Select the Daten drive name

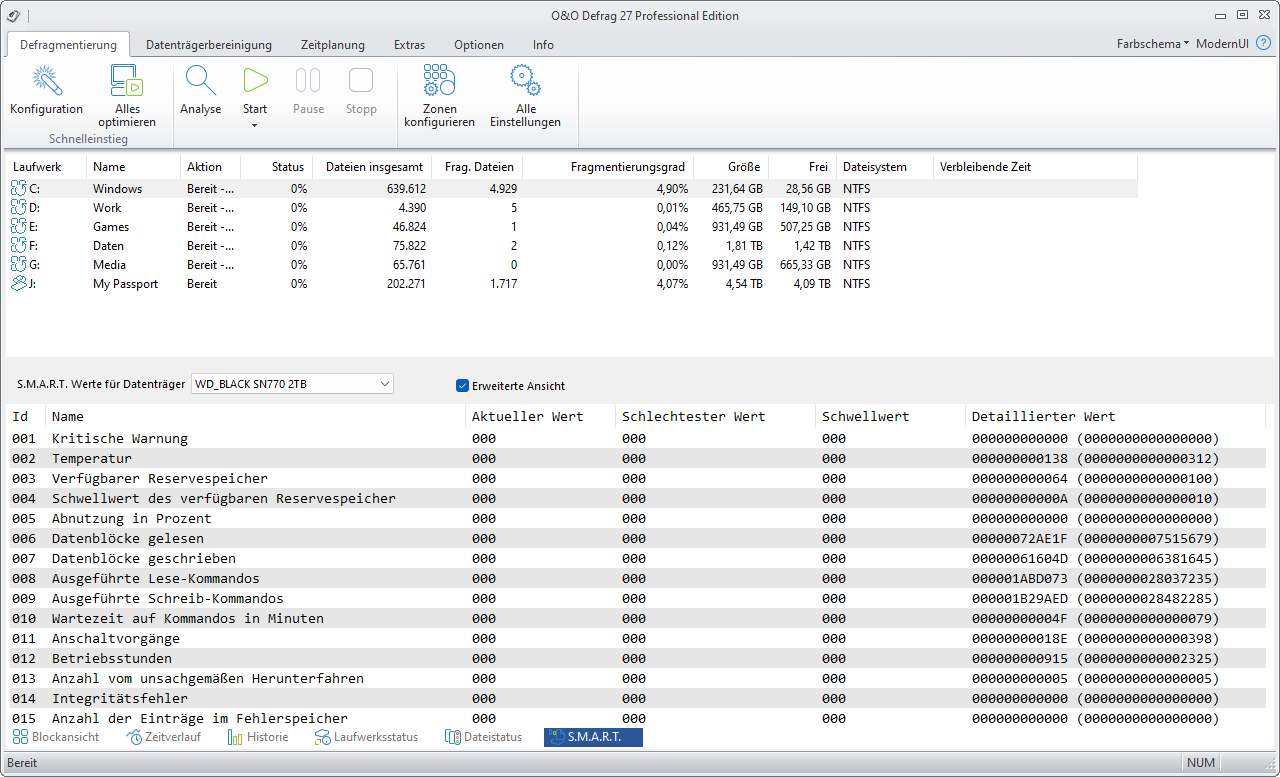[x=109, y=246]
